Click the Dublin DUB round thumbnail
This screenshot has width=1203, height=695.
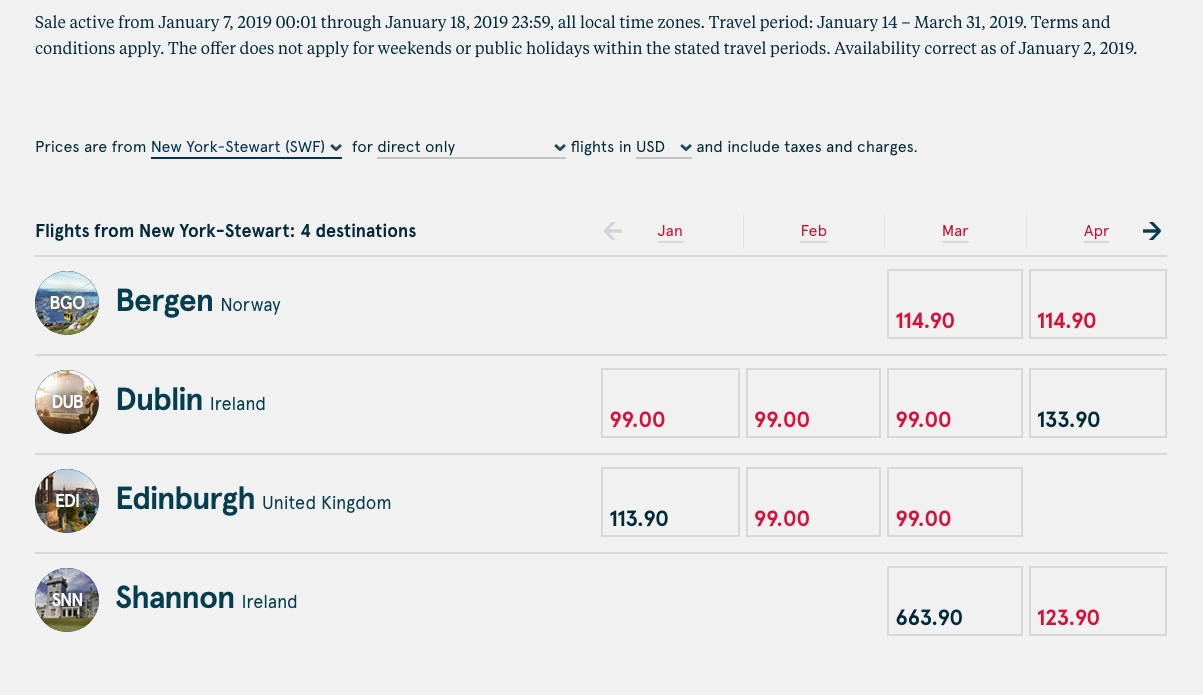click(x=67, y=402)
